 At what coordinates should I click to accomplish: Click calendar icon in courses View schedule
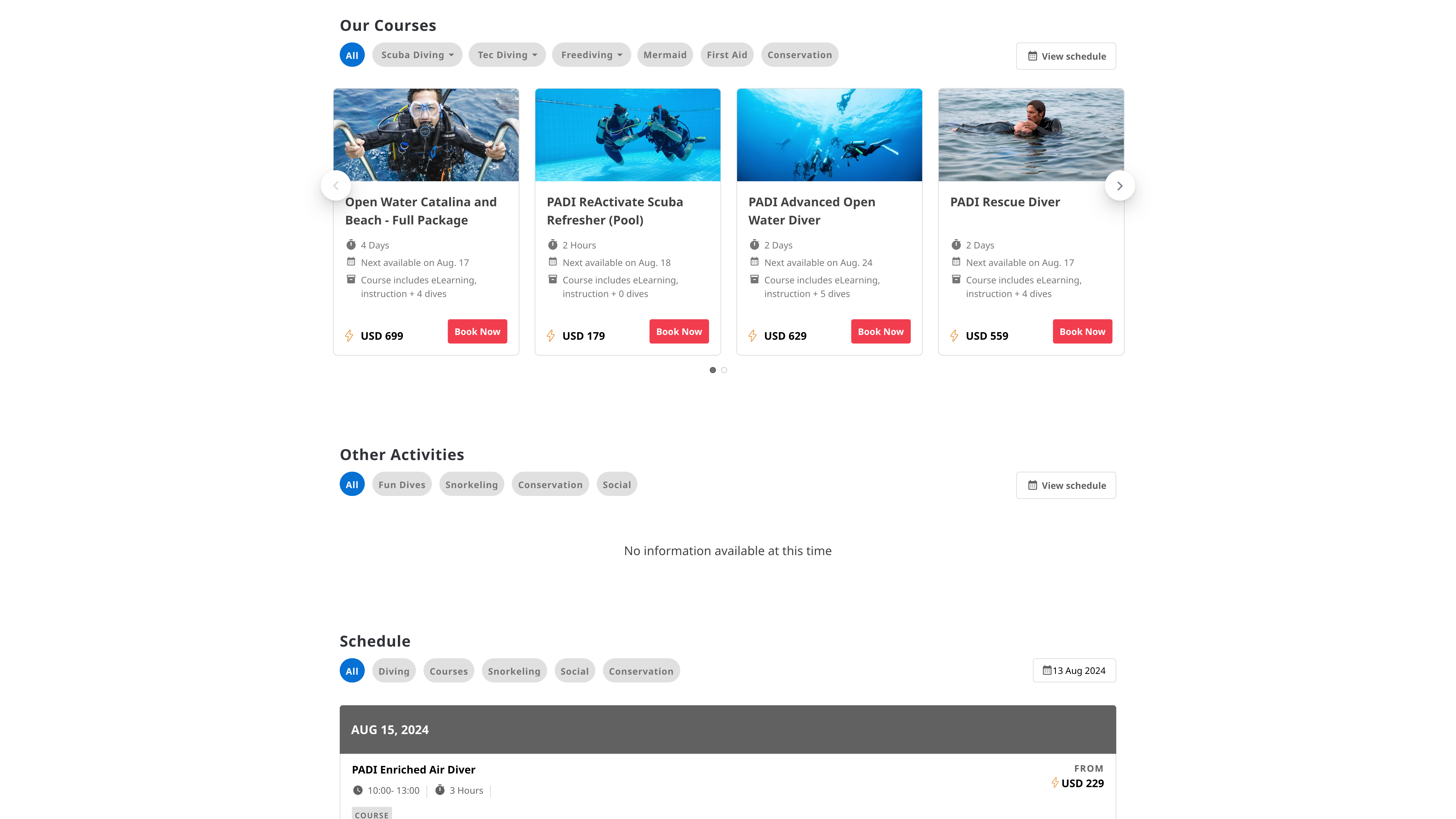click(x=1032, y=56)
